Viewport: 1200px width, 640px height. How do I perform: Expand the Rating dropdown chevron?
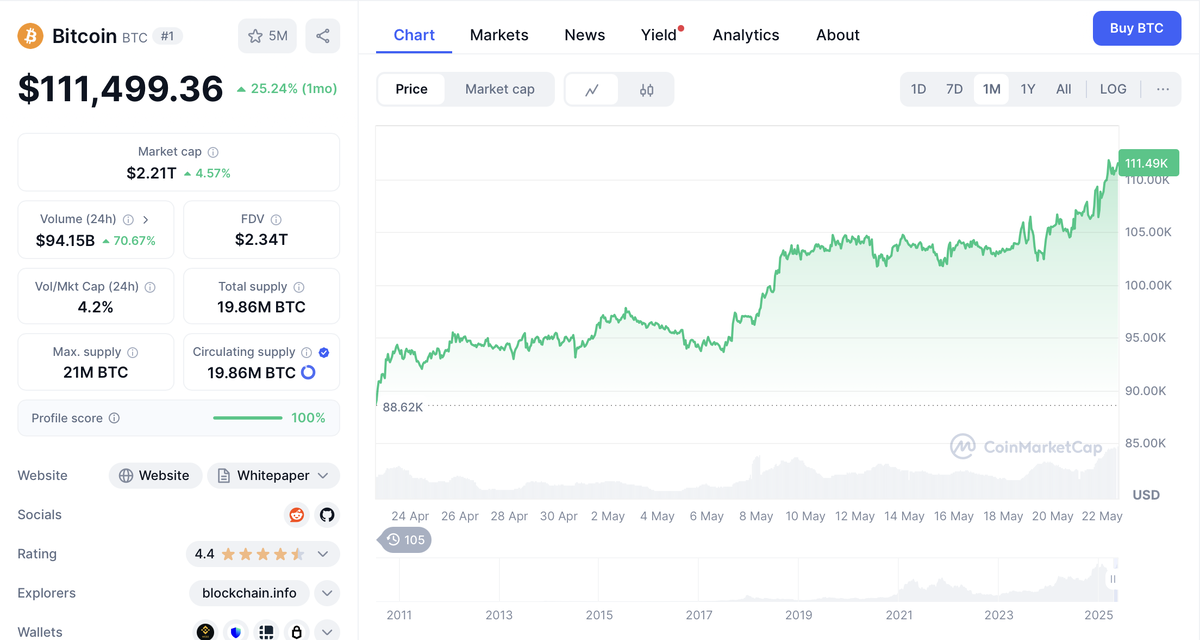[323, 554]
